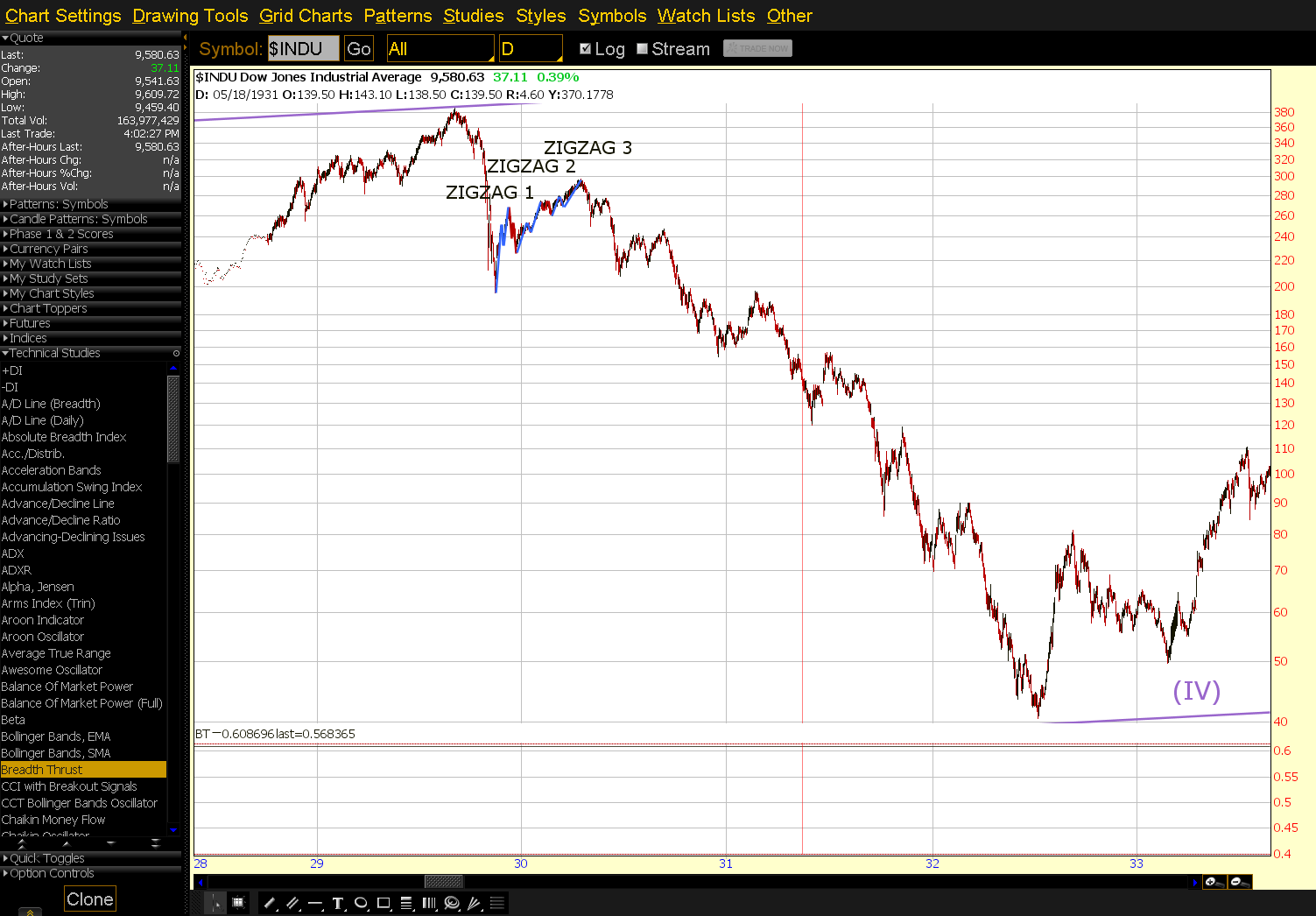Expand the Futures section
This screenshot has width=1316, height=916.
point(91,323)
